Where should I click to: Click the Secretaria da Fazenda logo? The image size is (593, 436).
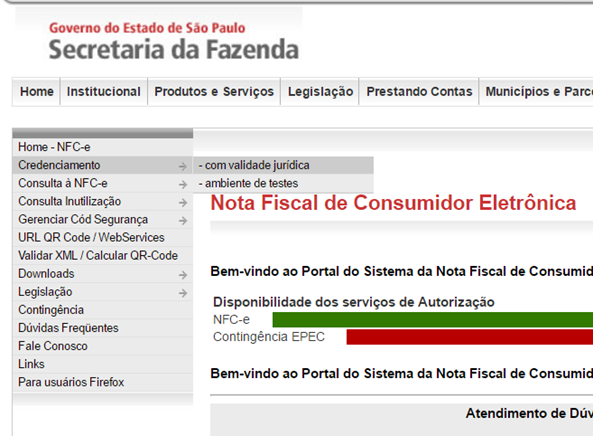tap(174, 42)
